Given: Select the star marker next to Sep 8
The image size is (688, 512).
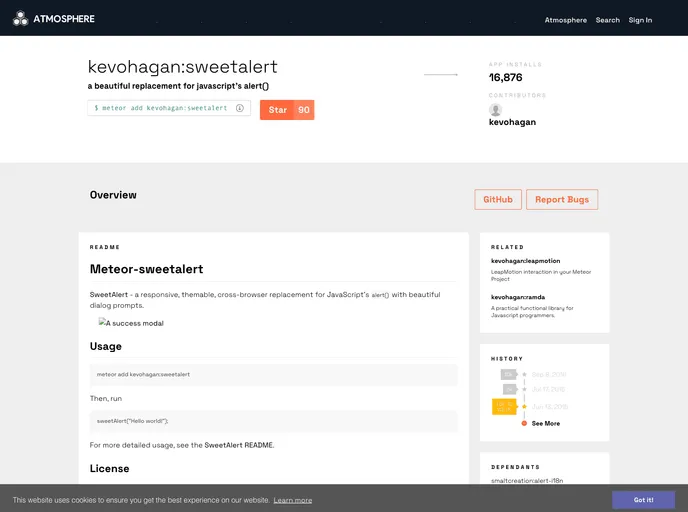Looking at the screenshot, I should coord(524,374).
